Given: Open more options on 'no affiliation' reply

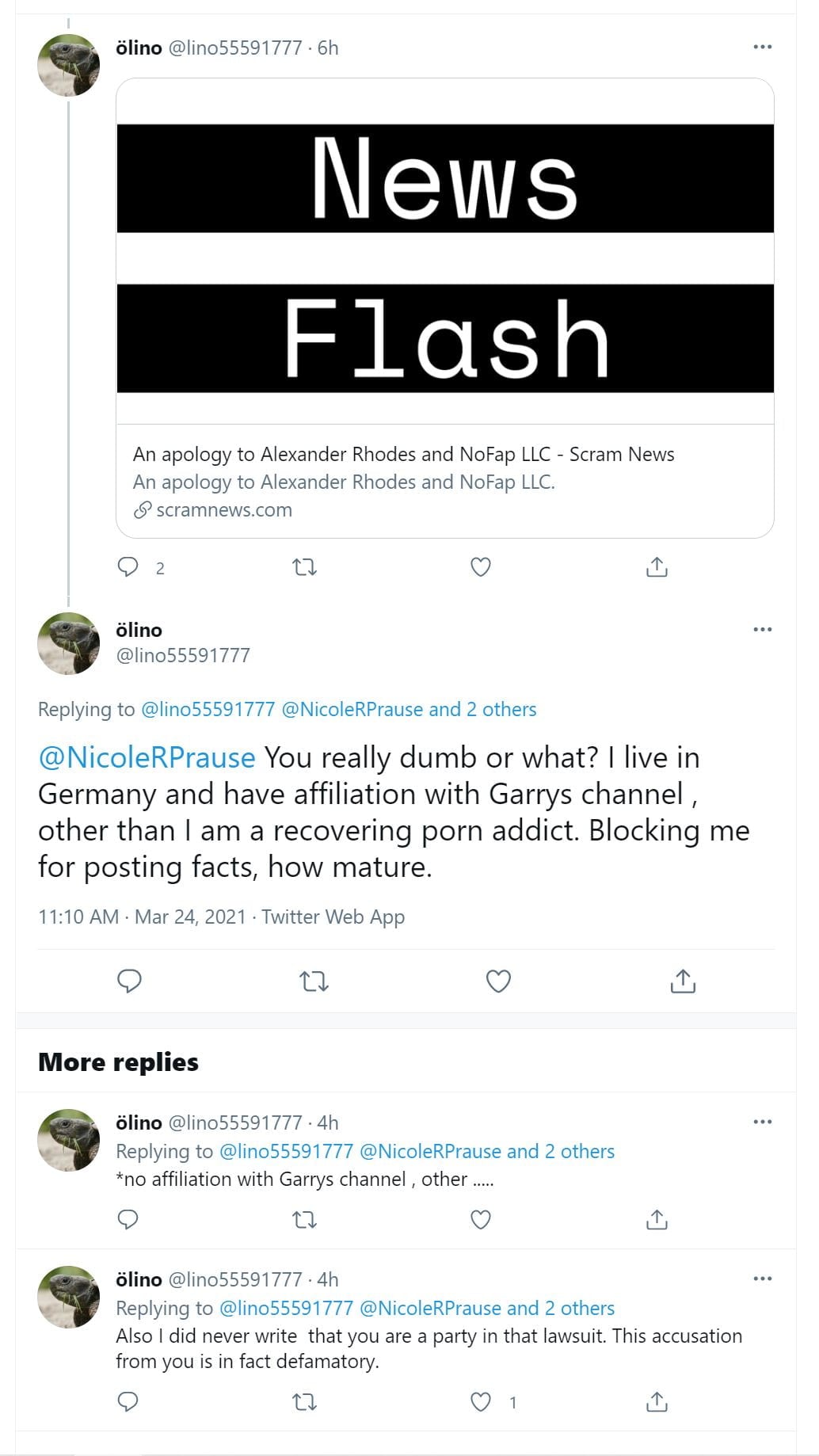Looking at the screenshot, I should tap(762, 1122).
